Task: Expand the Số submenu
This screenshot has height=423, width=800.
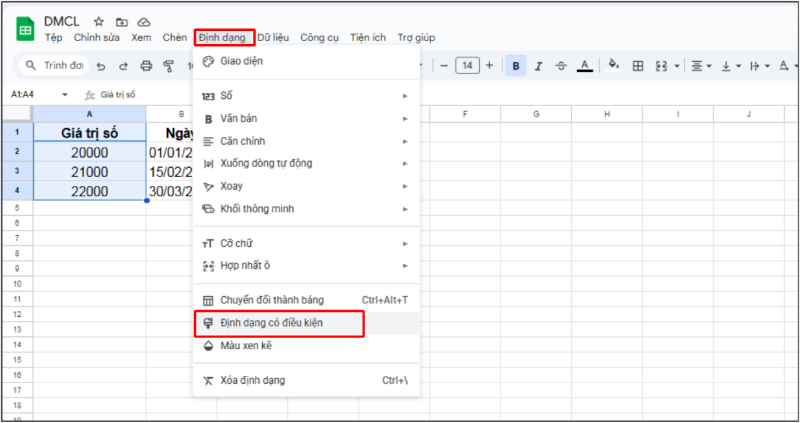Action: 306,96
